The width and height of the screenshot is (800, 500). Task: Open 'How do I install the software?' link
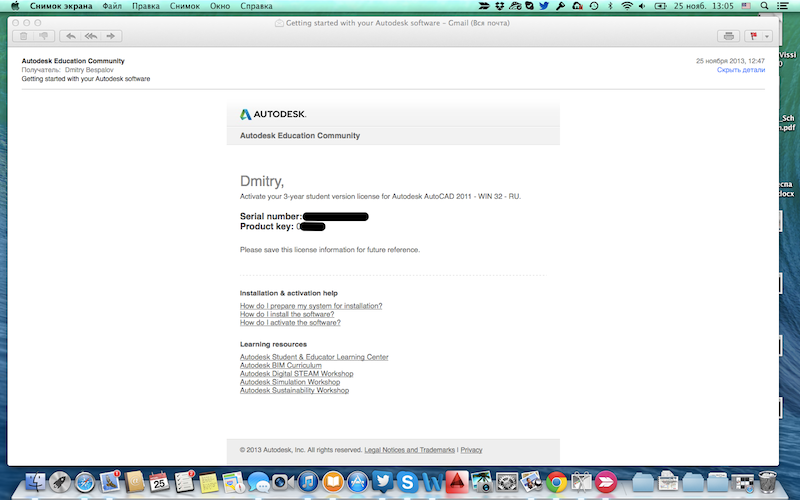click(287, 314)
